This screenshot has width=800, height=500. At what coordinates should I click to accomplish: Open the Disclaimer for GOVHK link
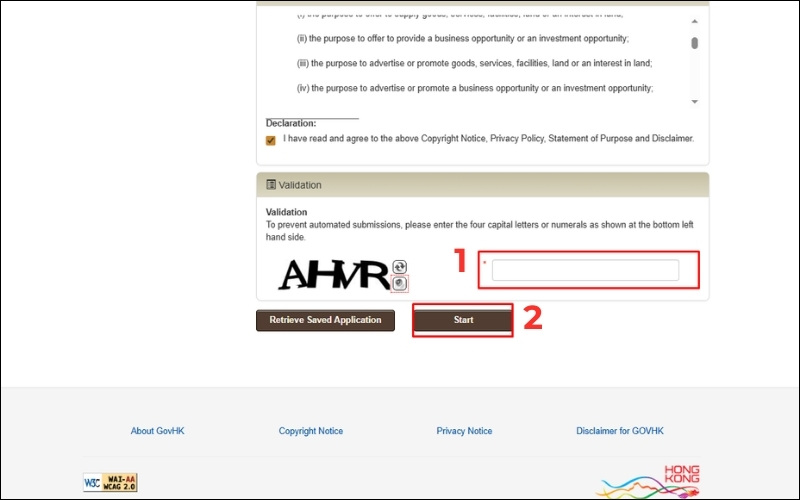(619, 431)
